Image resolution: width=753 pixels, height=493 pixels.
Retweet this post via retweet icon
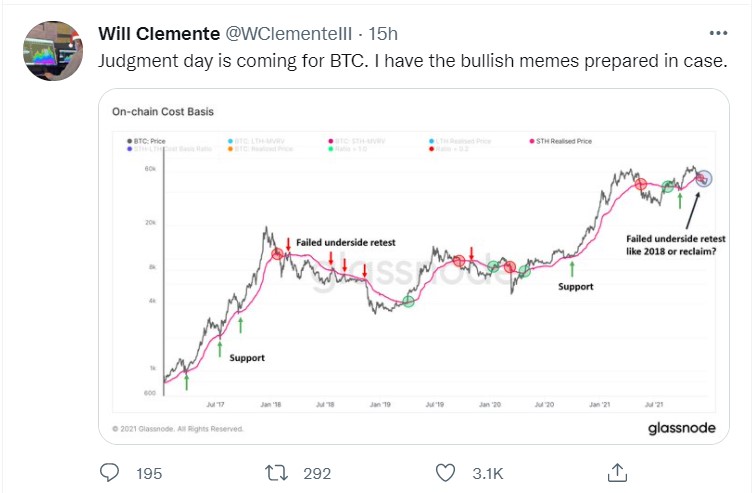pos(277,473)
